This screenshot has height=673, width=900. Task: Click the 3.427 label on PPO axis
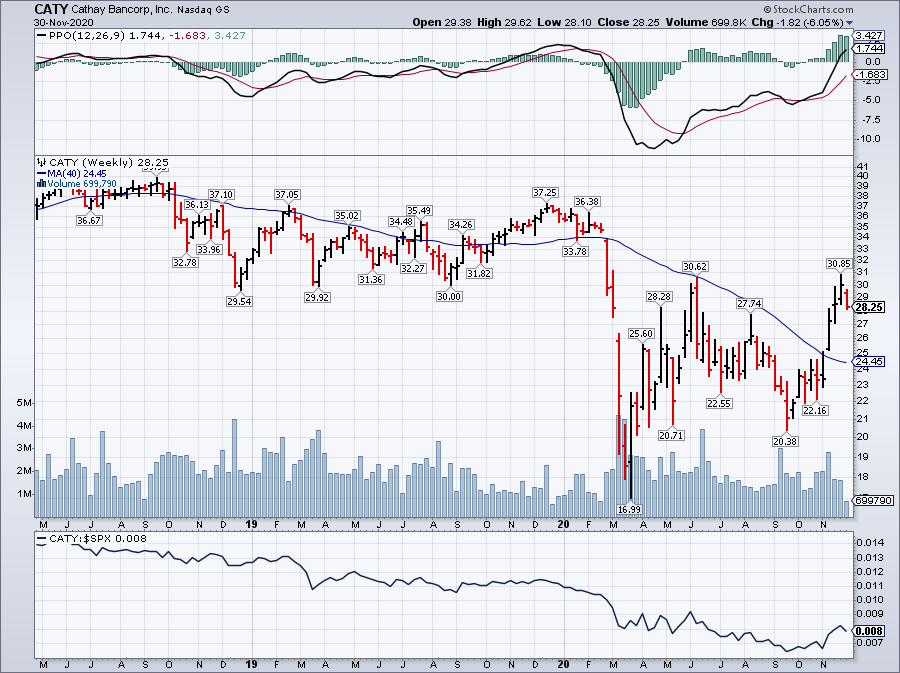(x=869, y=36)
